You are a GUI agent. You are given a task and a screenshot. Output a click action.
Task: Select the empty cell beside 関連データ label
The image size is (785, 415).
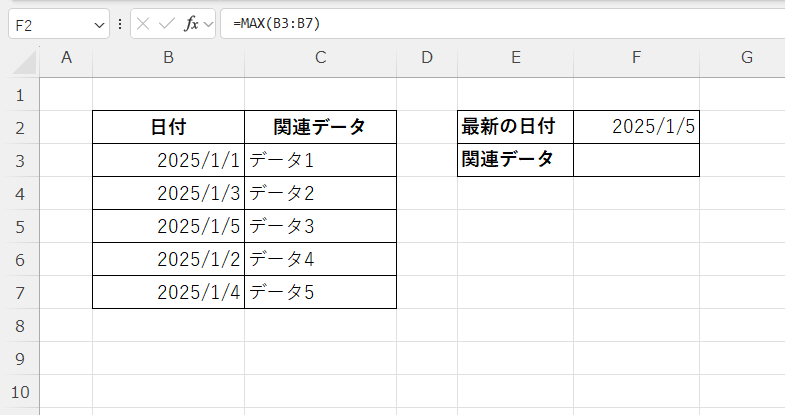636,160
